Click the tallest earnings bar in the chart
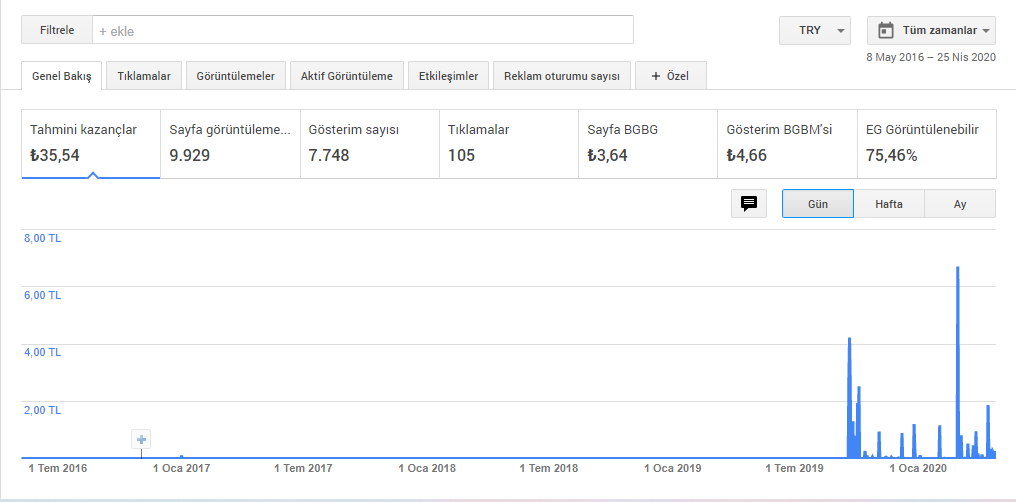The height and width of the screenshot is (502, 1016). click(958, 363)
